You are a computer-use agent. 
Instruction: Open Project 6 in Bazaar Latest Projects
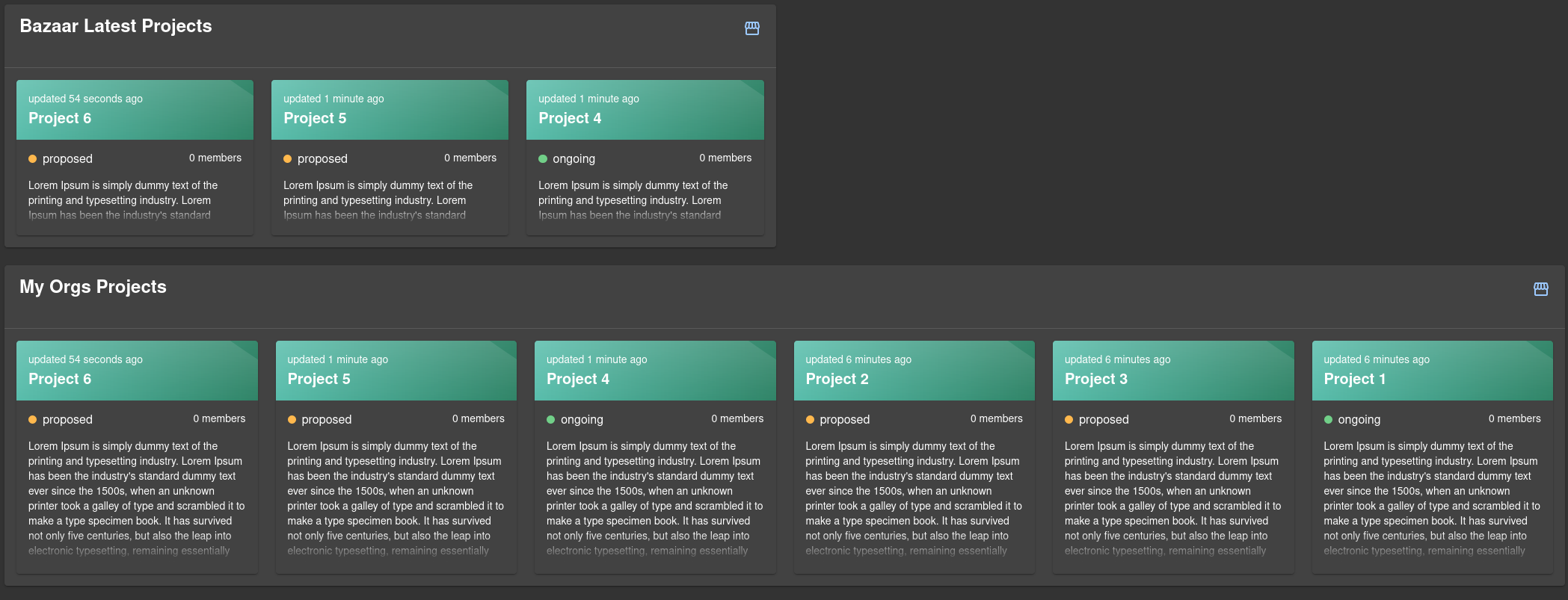tap(135, 110)
